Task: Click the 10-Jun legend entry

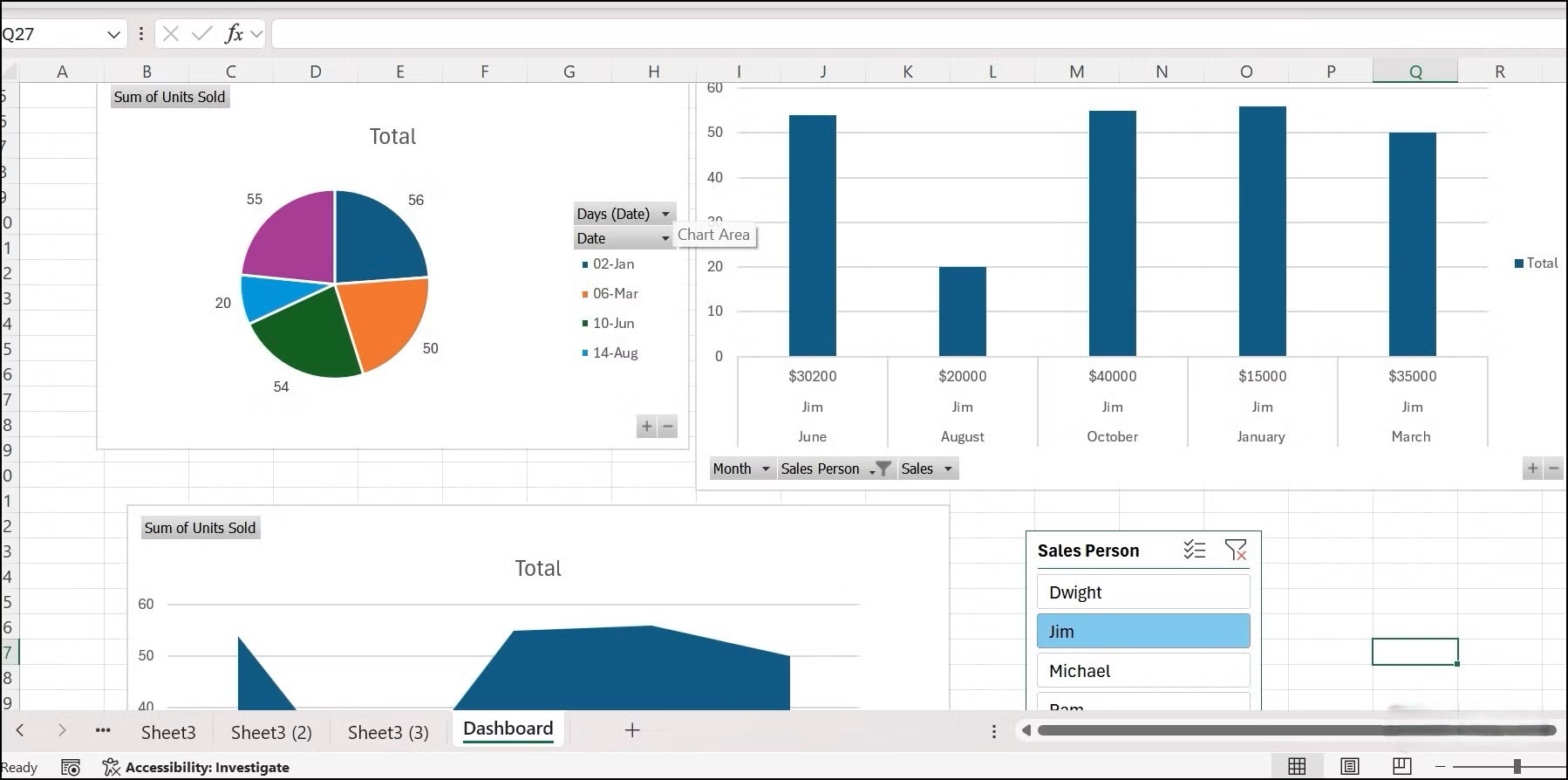Action: pyautogui.click(x=608, y=323)
